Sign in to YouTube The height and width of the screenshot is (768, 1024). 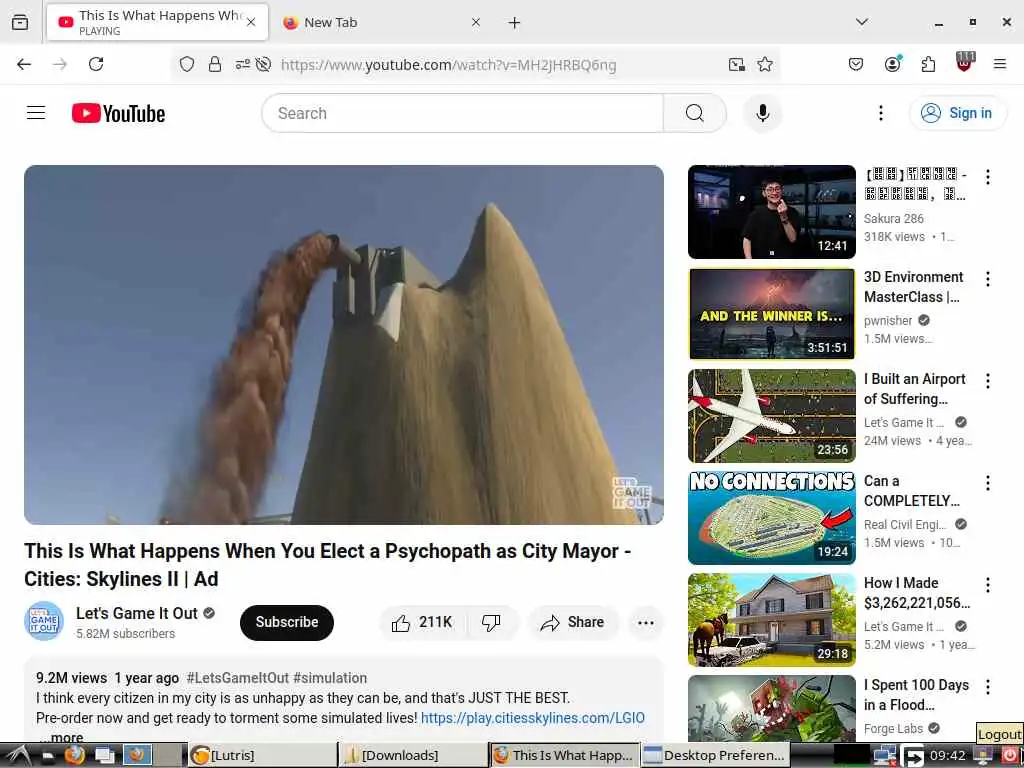[957, 113]
